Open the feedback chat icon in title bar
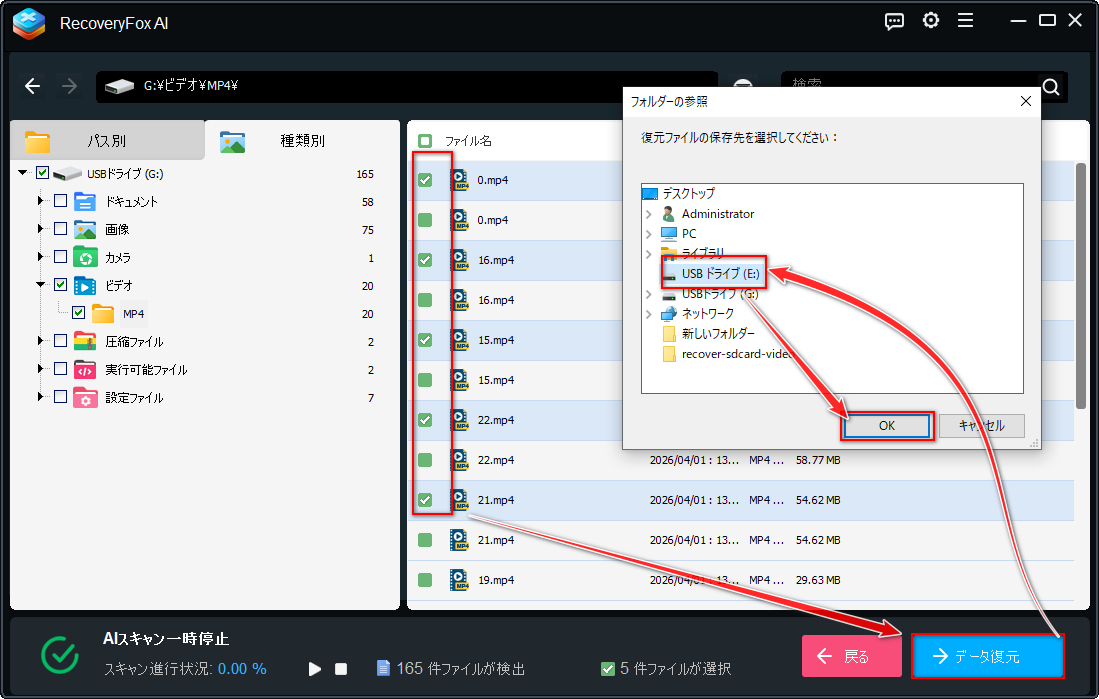 894,21
